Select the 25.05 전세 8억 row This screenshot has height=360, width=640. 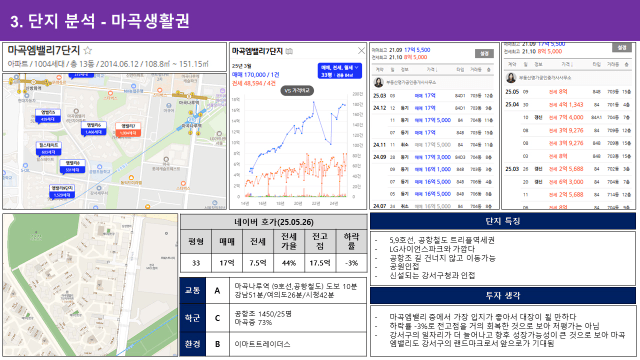coord(568,92)
